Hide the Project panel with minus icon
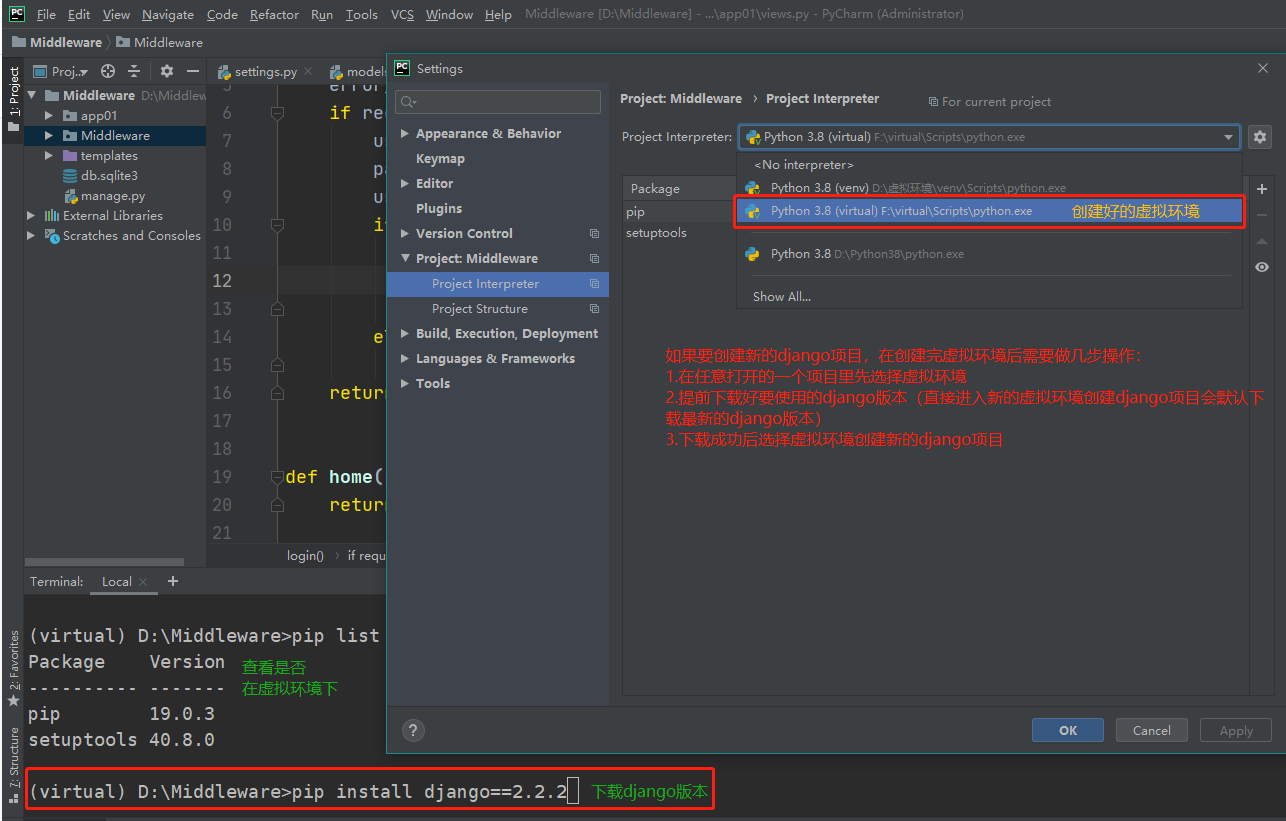 pos(193,71)
